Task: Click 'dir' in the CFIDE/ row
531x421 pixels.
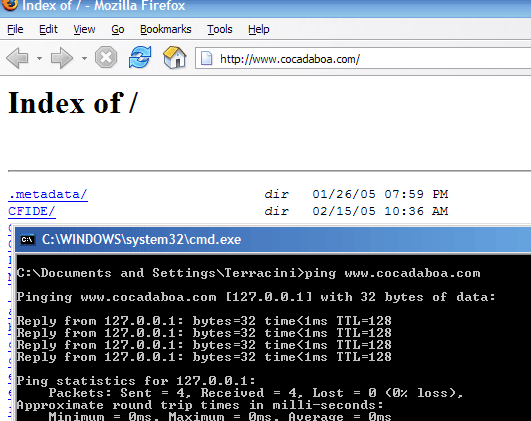Action: (276, 211)
